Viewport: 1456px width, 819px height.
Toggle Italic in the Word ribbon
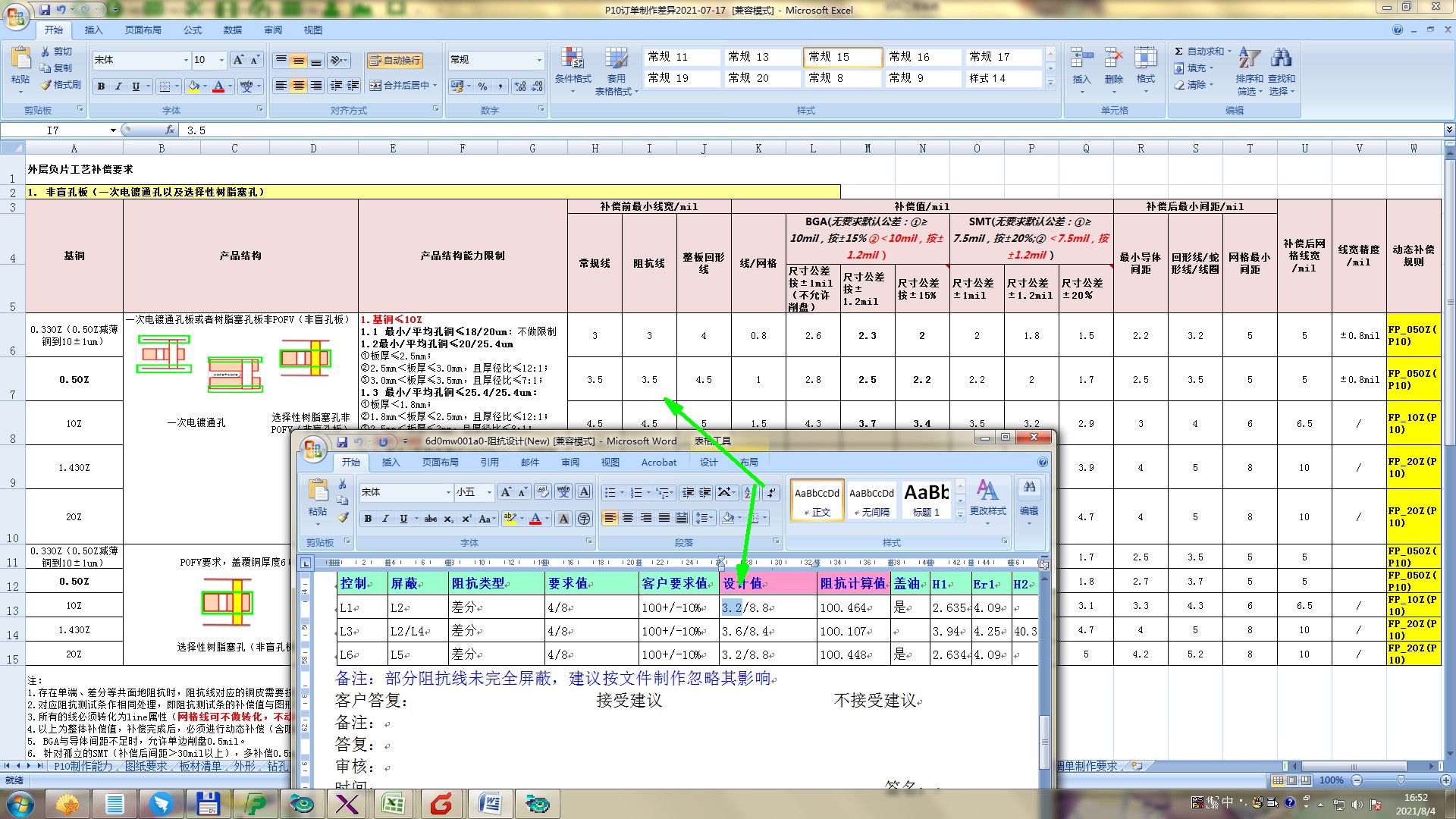coord(385,519)
